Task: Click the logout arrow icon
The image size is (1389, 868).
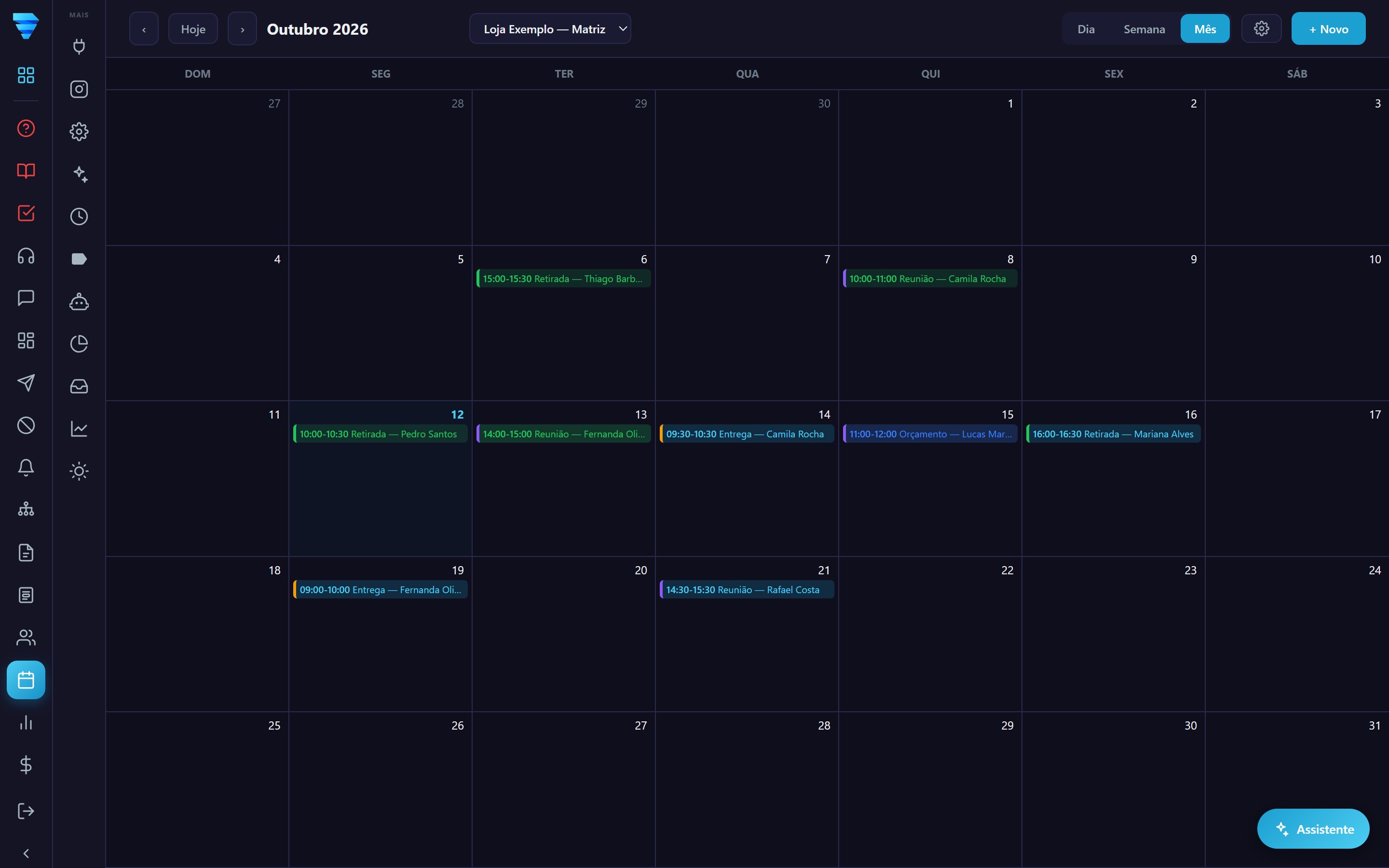Action: (x=26, y=811)
